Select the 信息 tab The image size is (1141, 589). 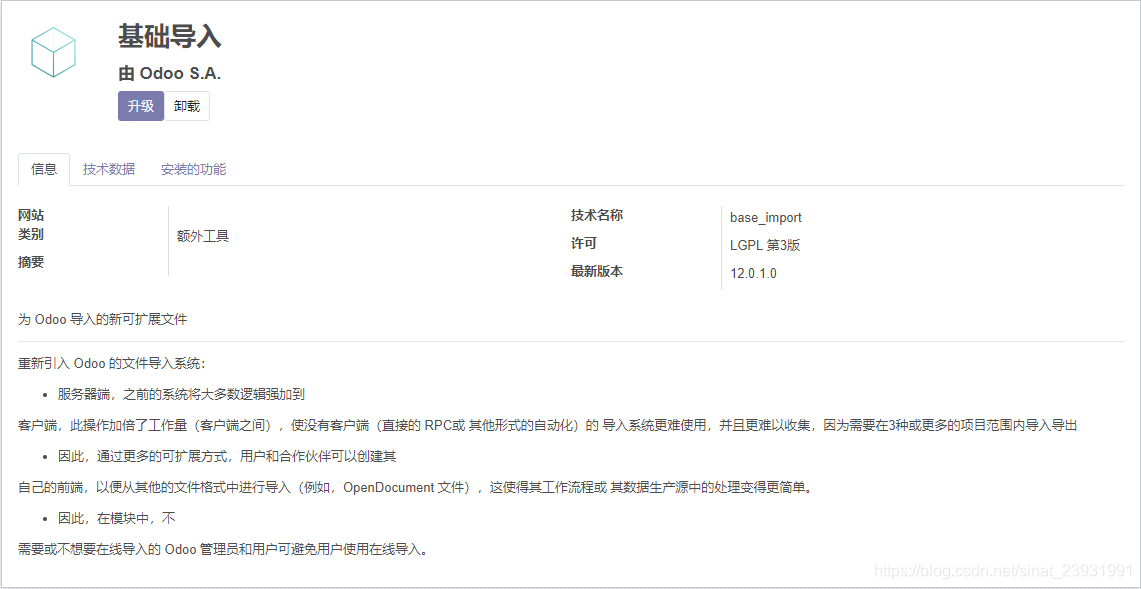pos(44,170)
